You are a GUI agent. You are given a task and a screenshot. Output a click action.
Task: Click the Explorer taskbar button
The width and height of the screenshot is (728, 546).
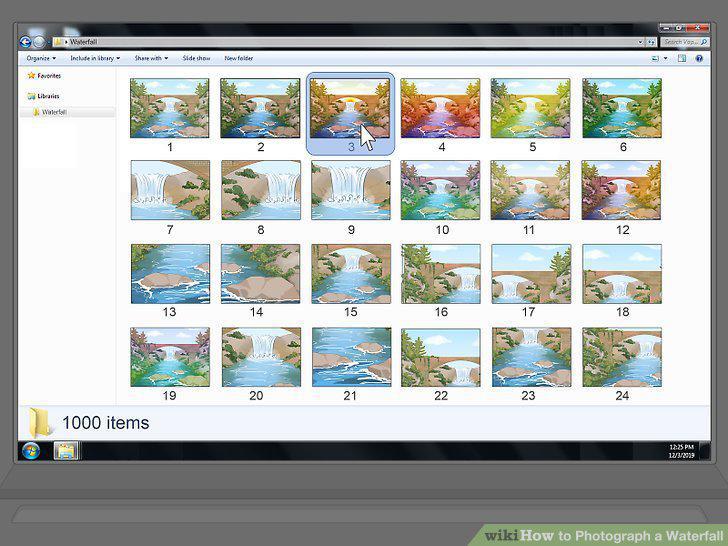coord(66,451)
